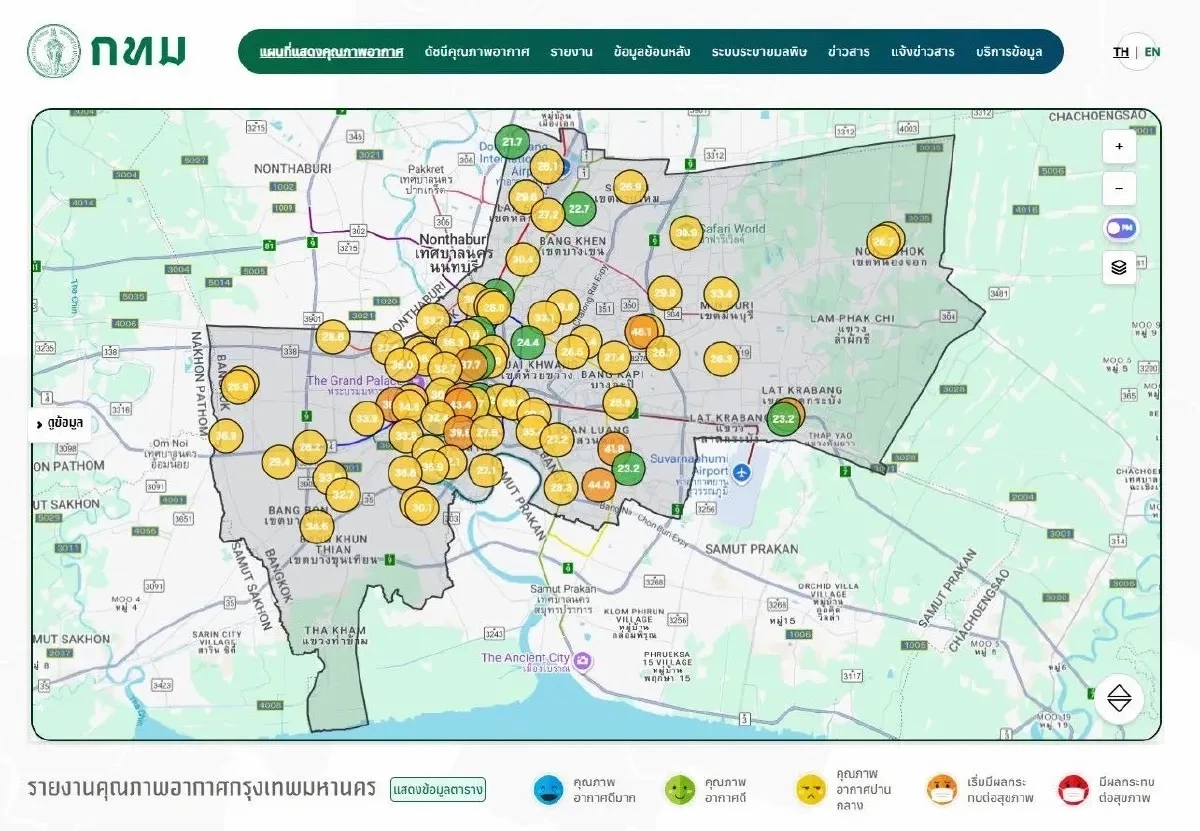Click the green กทม logo emblem
Image resolution: width=1200 pixels, height=831 pixels.
(x=54, y=51)
